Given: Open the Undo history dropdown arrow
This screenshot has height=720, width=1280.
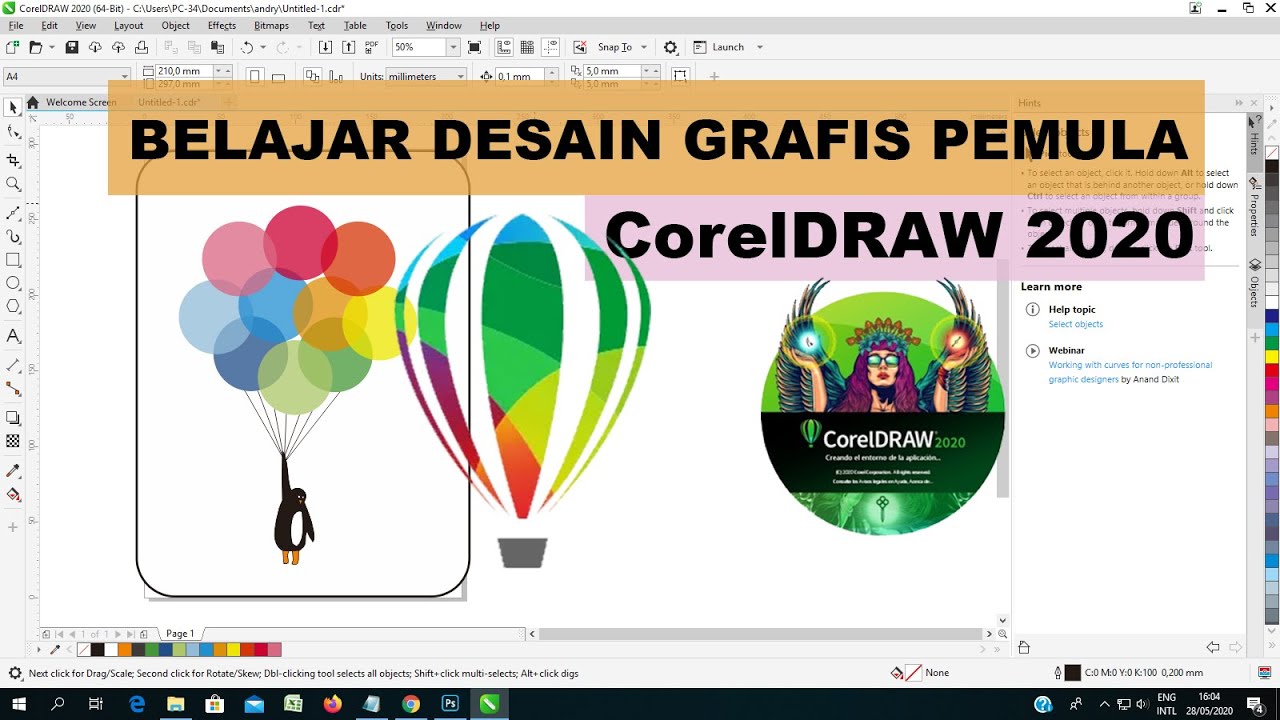Looking at the screenshot, I should [263, 47].
